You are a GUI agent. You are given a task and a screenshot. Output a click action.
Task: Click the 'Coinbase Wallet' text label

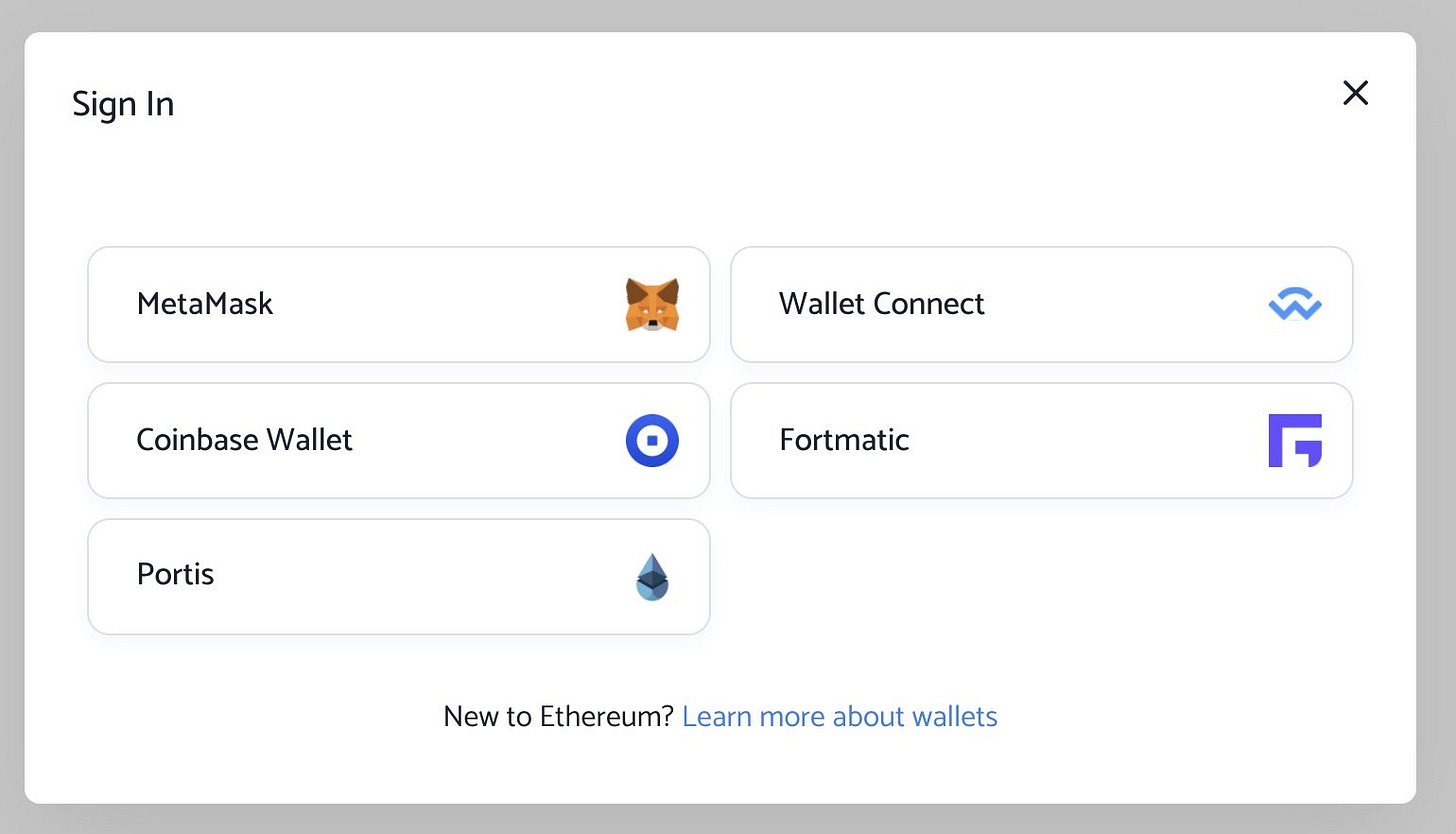click(x=245, y=440)
